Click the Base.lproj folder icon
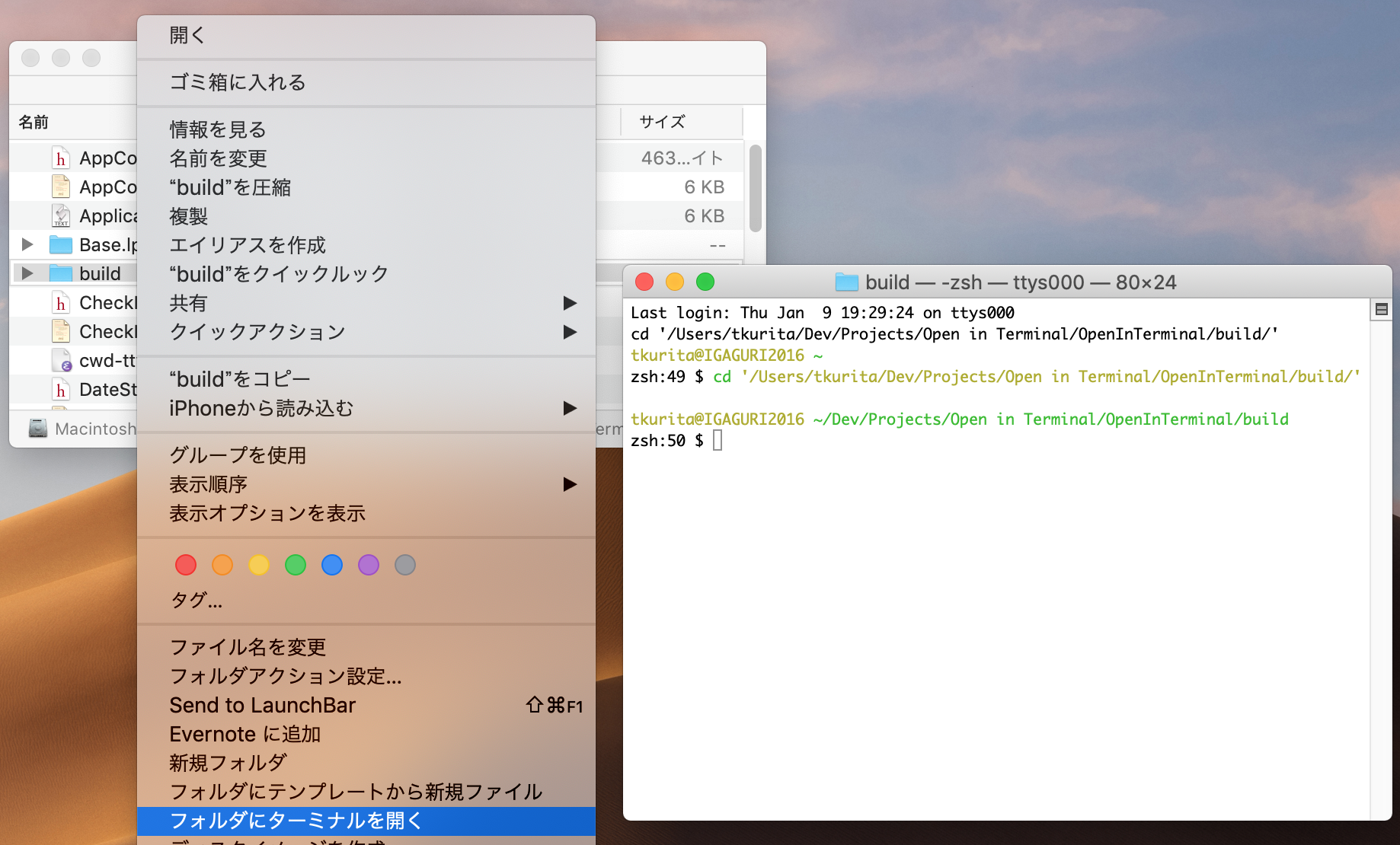The width and height of the screenshot is (1400, 845). [x=61, y=244]
